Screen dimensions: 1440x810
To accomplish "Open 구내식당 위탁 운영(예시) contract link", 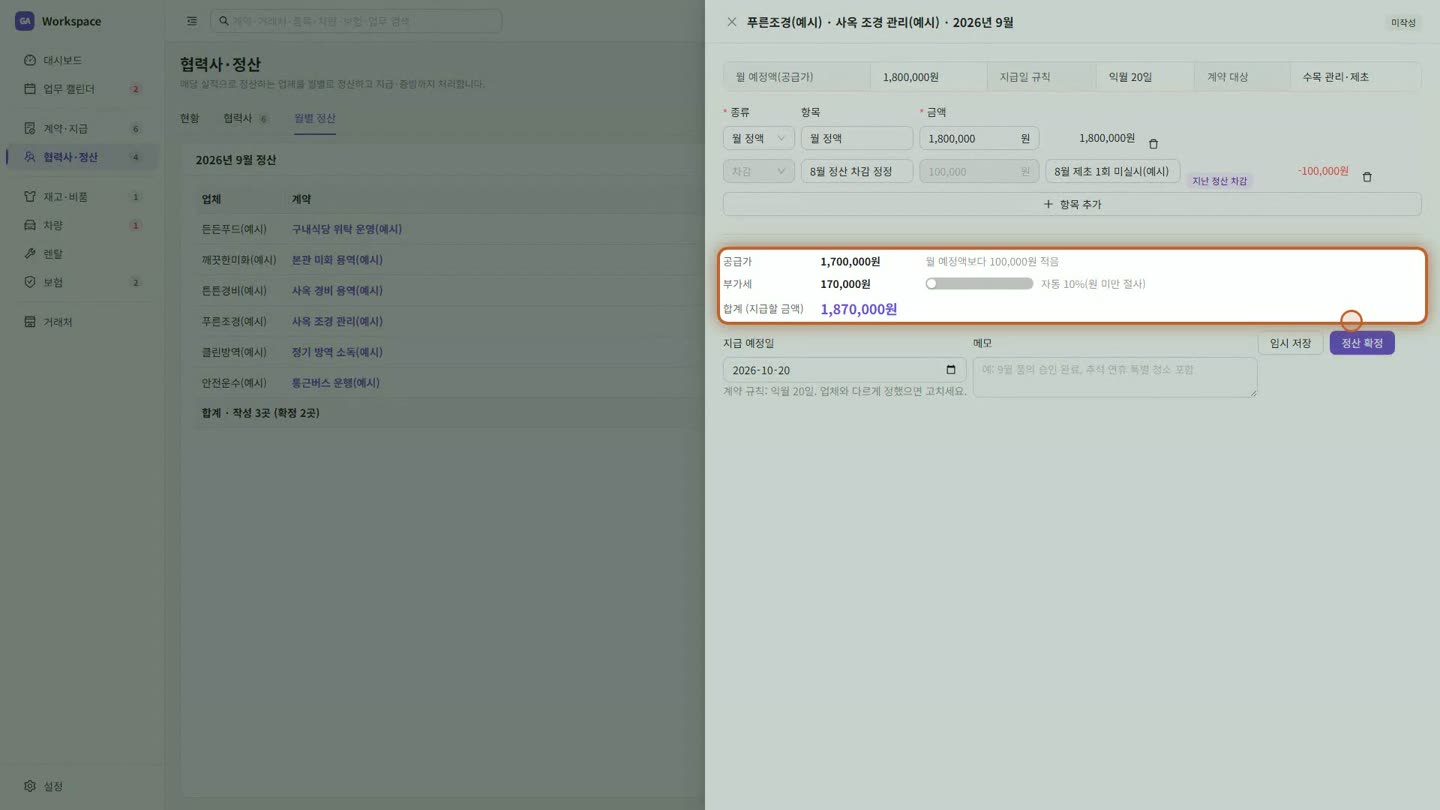I will (x=347, y=229).
